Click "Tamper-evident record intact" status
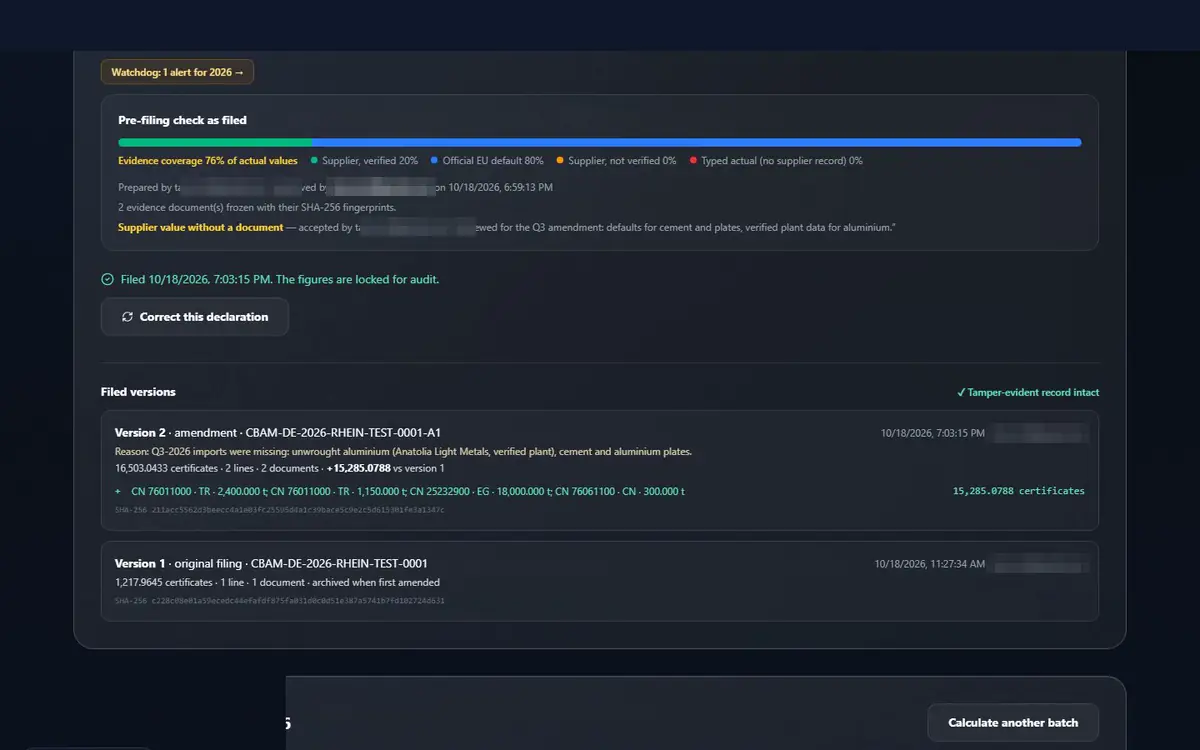Image resolution: width=1200 pixels, height=750 pixels. (1028, 392)
